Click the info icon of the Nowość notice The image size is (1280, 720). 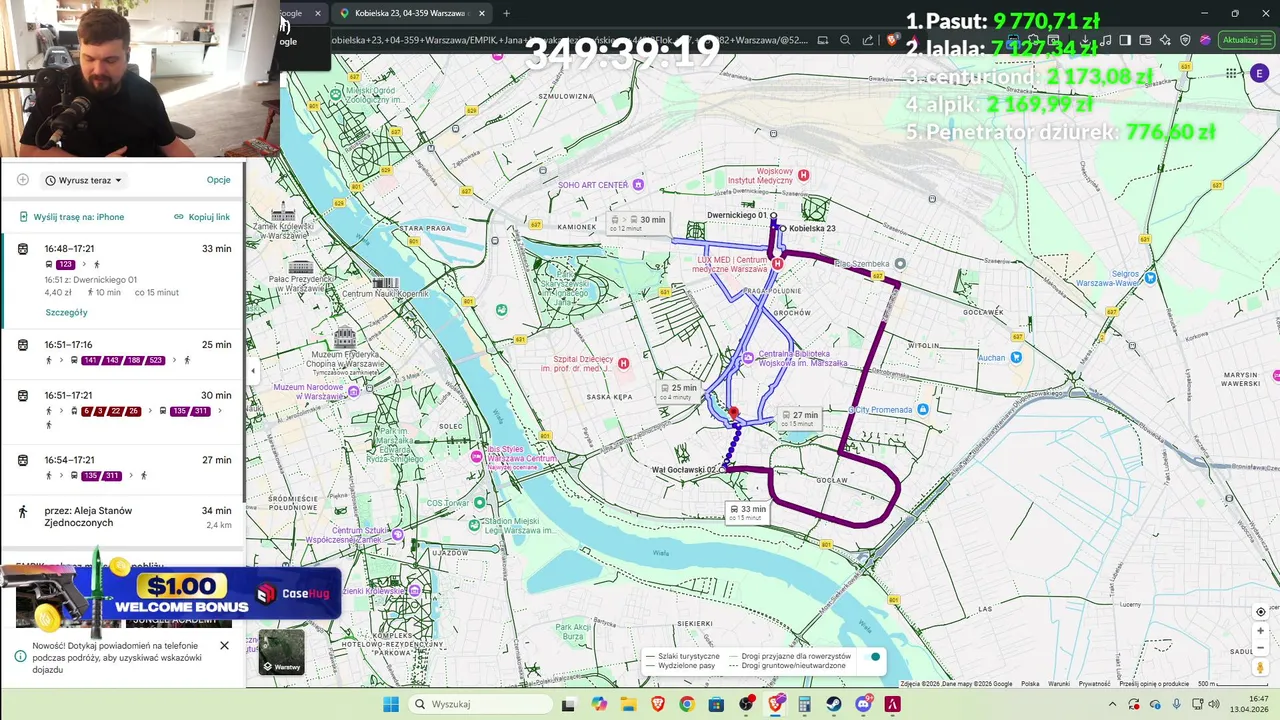click(x=20, y=657)
